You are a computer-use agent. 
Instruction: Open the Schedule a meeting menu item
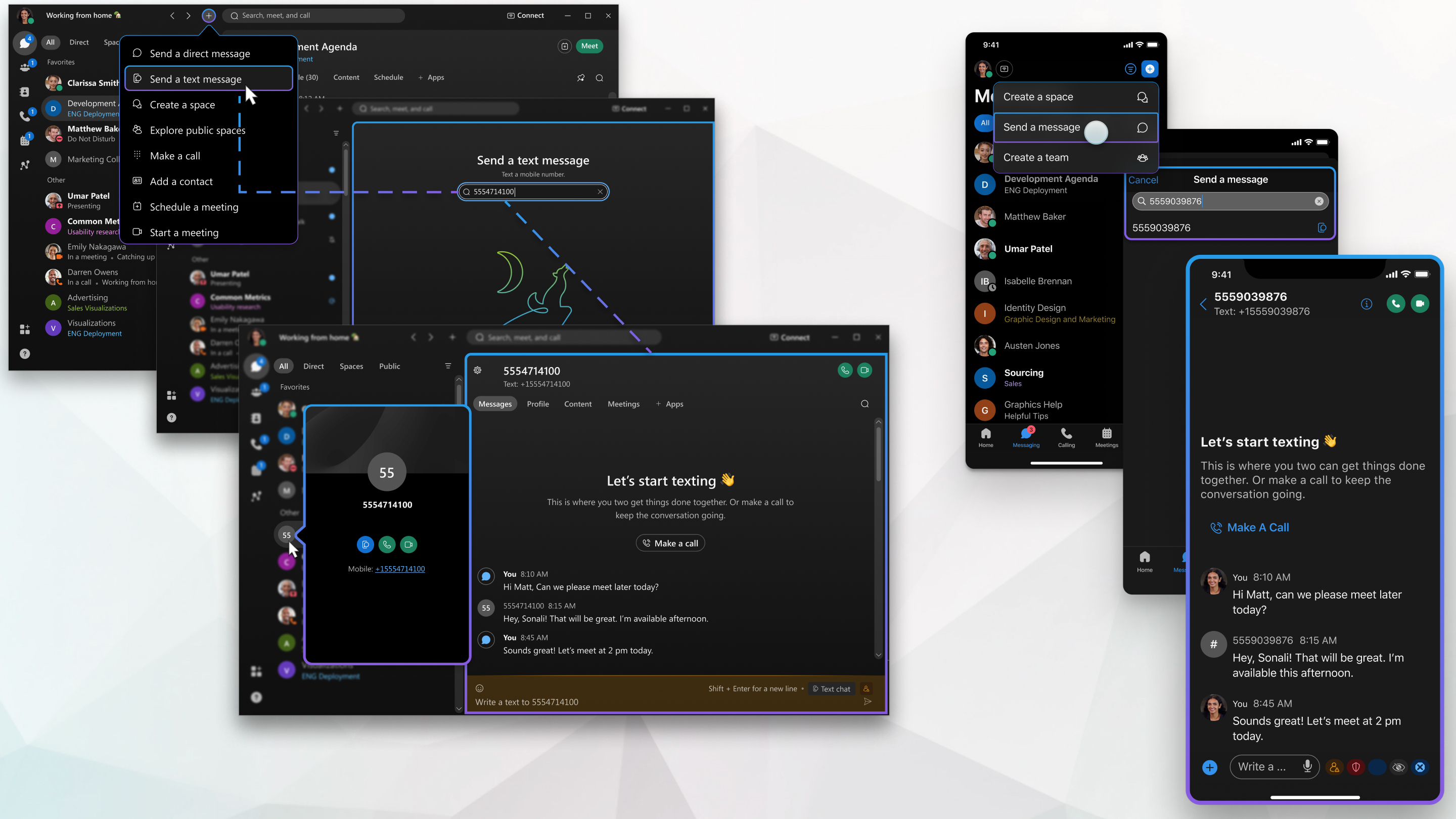tap(194, 207)
